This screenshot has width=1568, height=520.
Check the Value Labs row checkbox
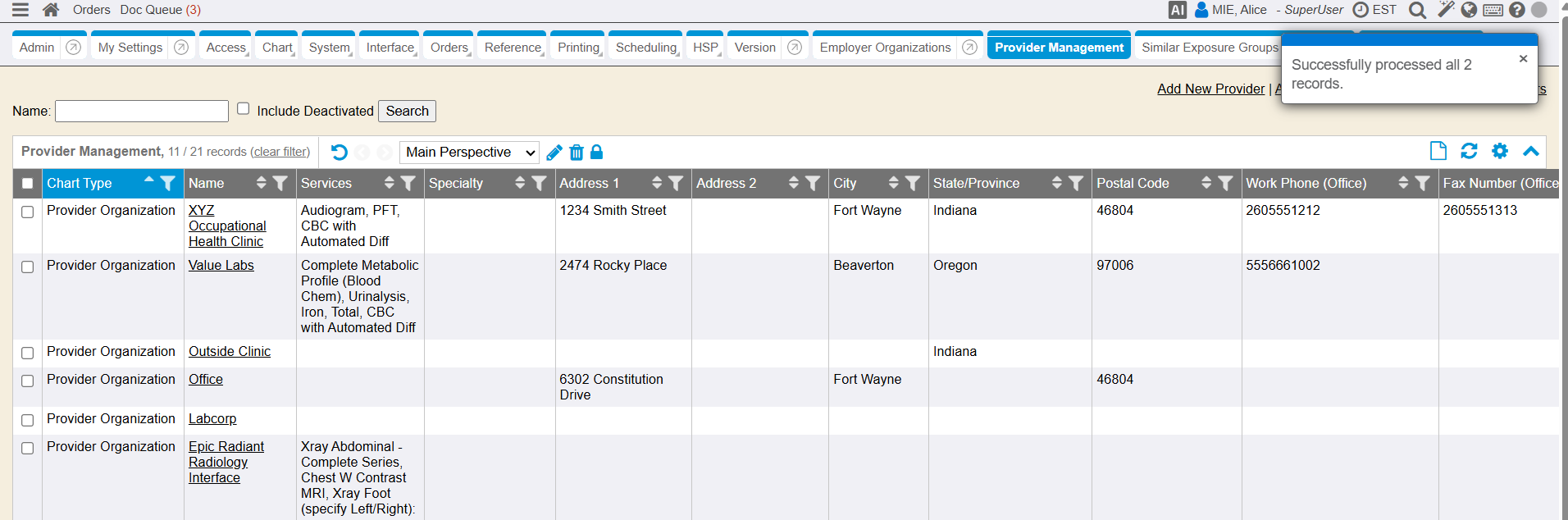pos(28,267)
